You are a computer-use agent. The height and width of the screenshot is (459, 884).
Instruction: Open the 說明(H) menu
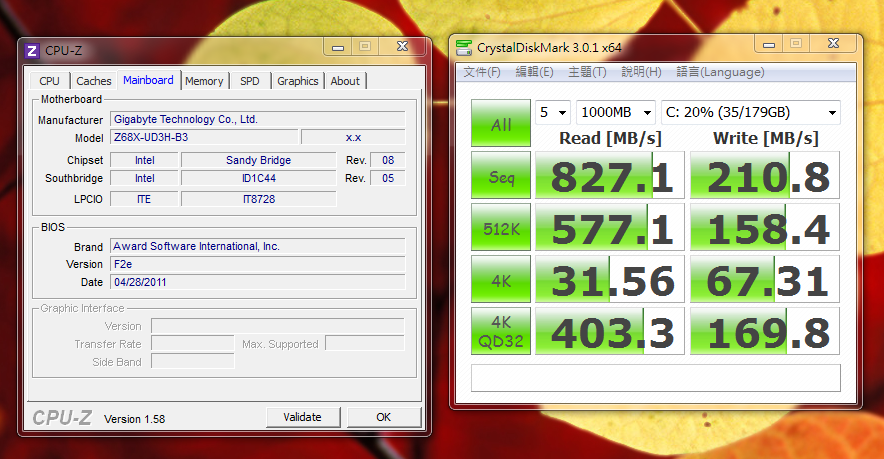[642, 72]
